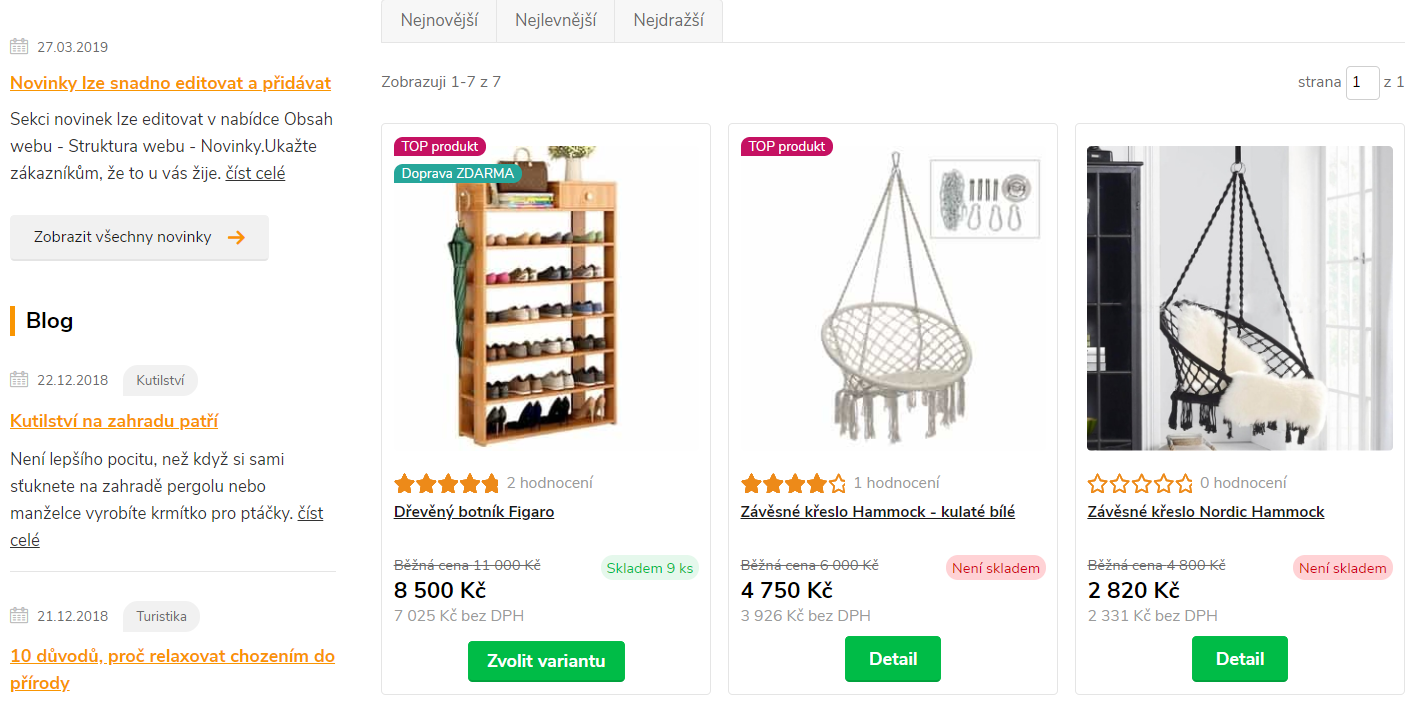Click the calendar icon beside 27.03.2019

coord(19,47)
